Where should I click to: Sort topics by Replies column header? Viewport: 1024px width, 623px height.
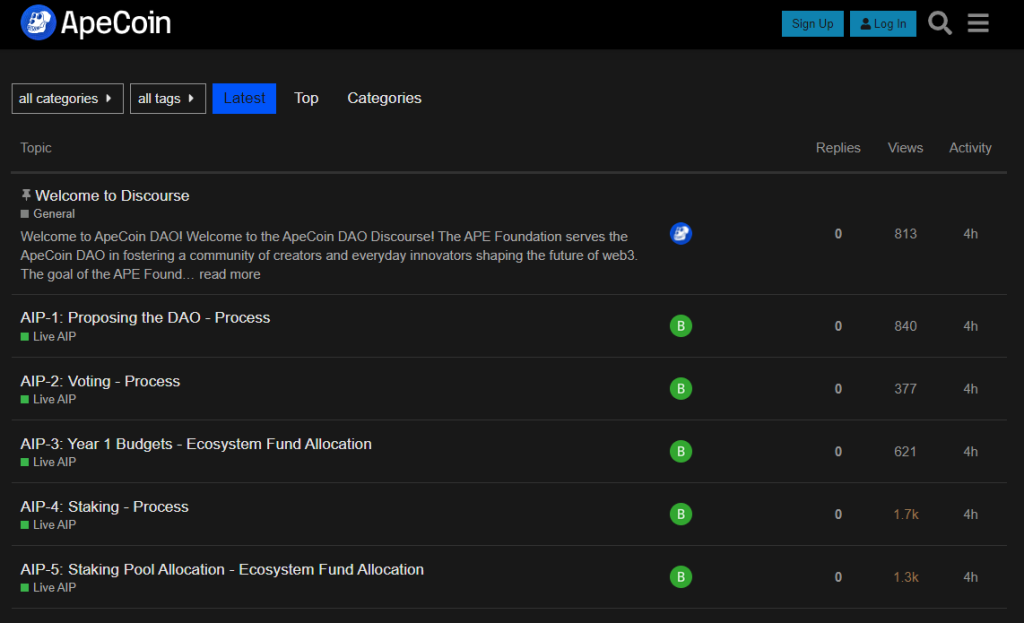838,148
